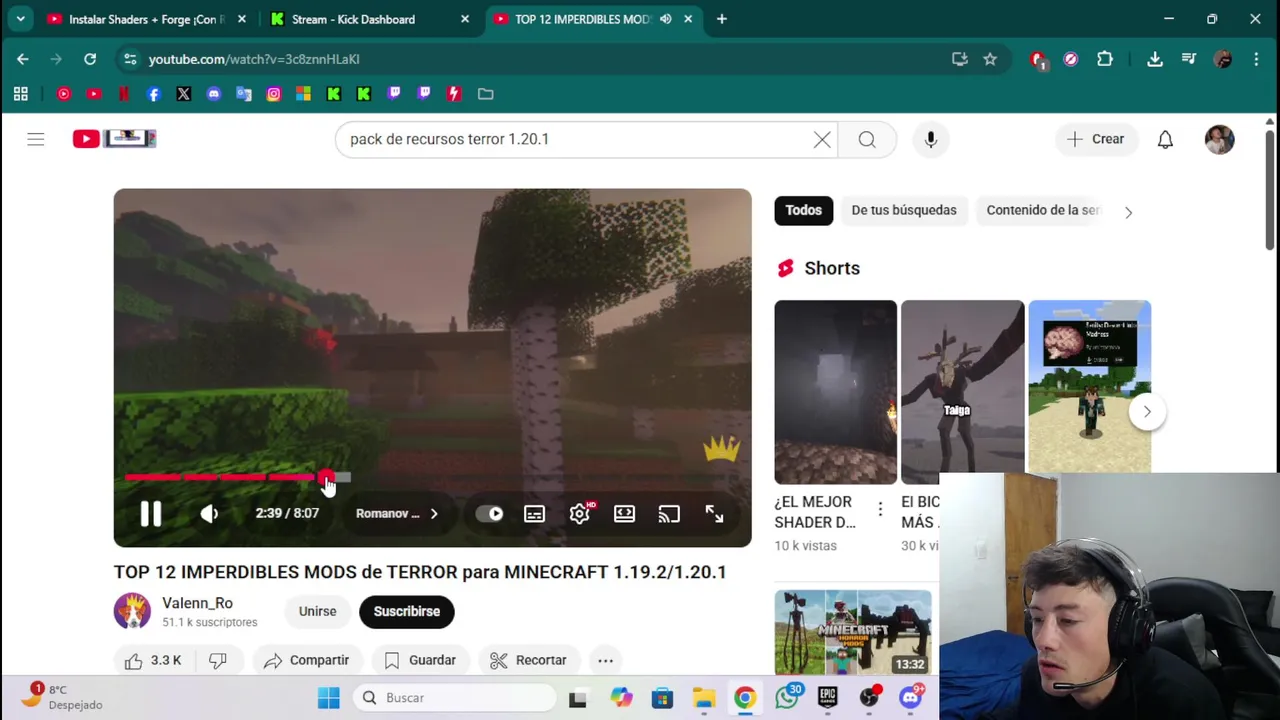Expand the Romanov chapter list
This screenshot has width=1280, height=720.
pos(397,514)
